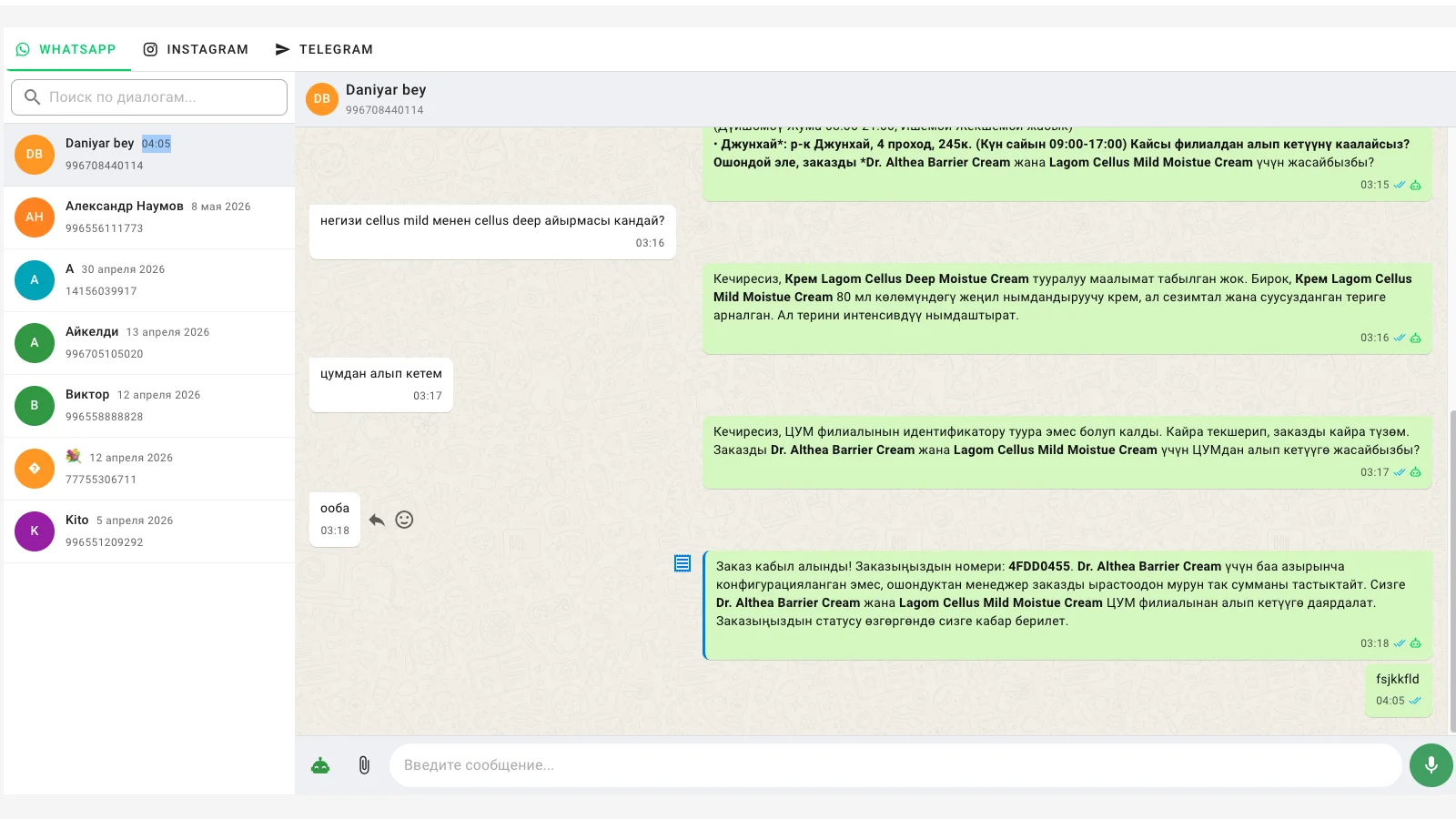
Task: Click the purple K avatar for Kito
Action: pos(35,531)
